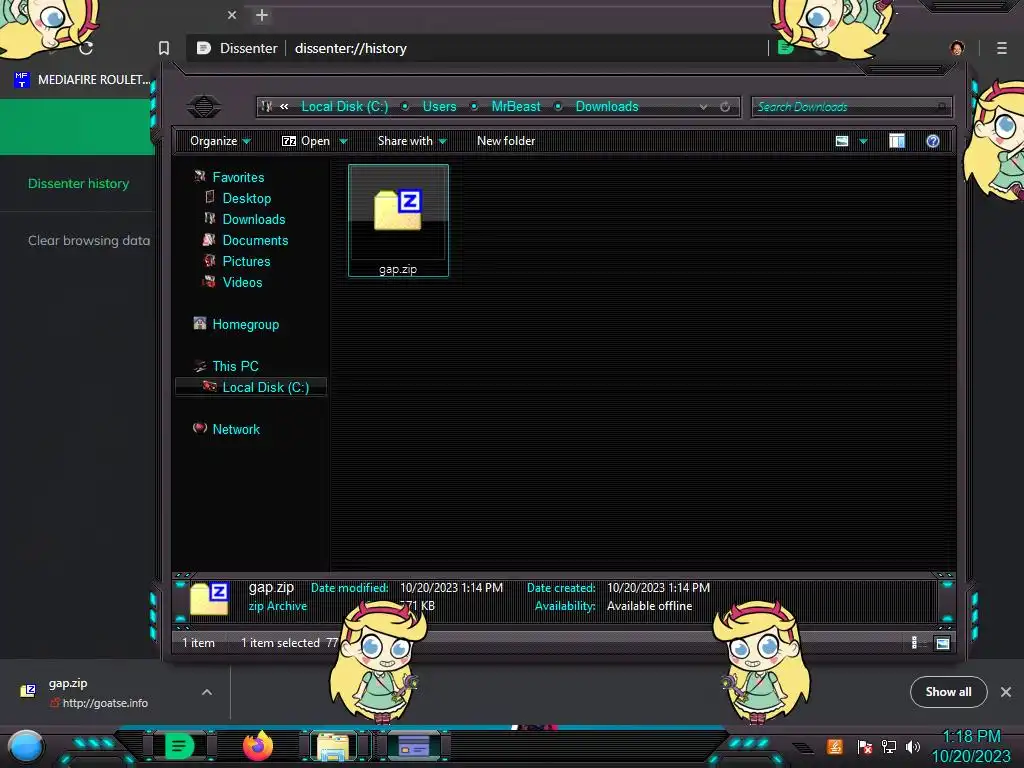
Task: Click the browser's new tab plus button
Action: pos(262,15)
